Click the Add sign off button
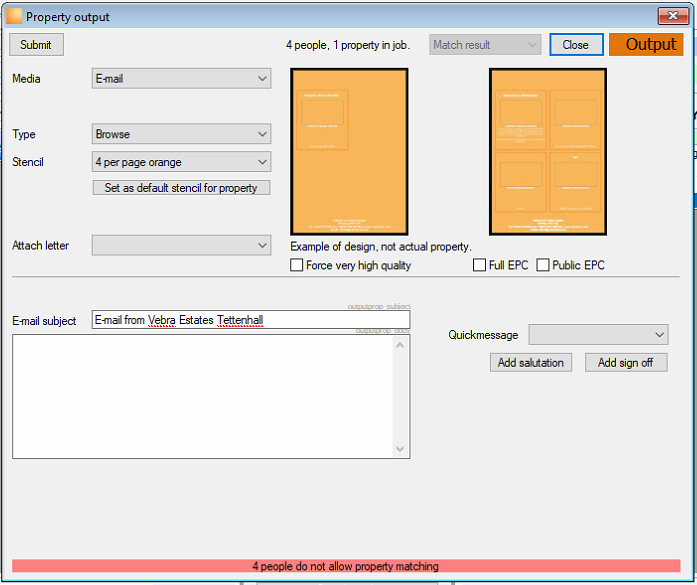 click(x=626, y=362)
